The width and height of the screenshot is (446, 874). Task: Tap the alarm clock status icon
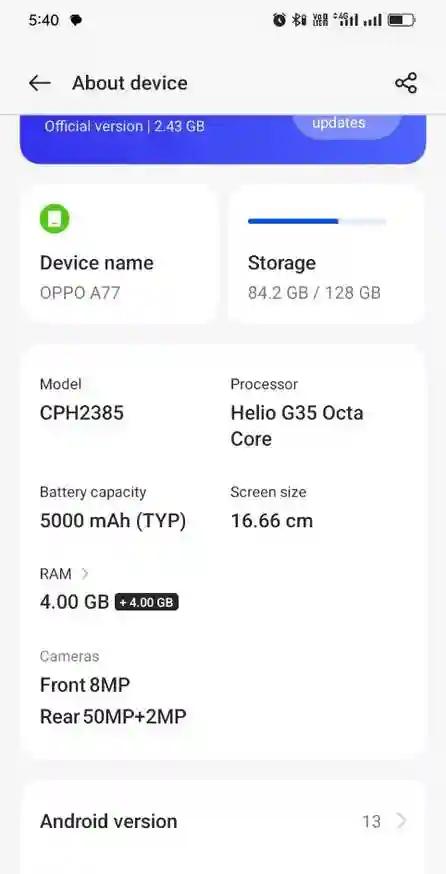pos(279,21)
